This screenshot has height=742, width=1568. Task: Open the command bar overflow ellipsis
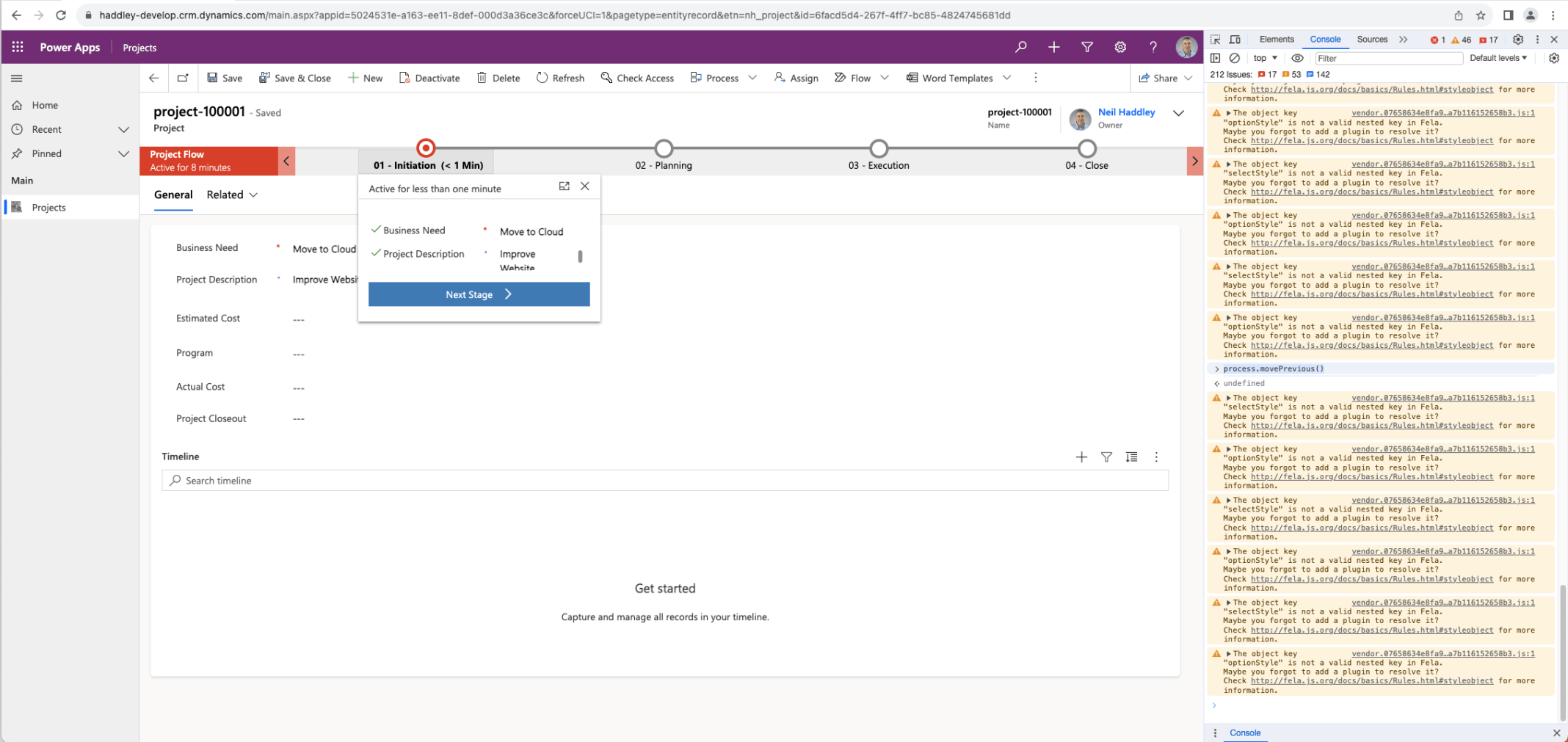pyautogui.click(x=1036, y=78)
